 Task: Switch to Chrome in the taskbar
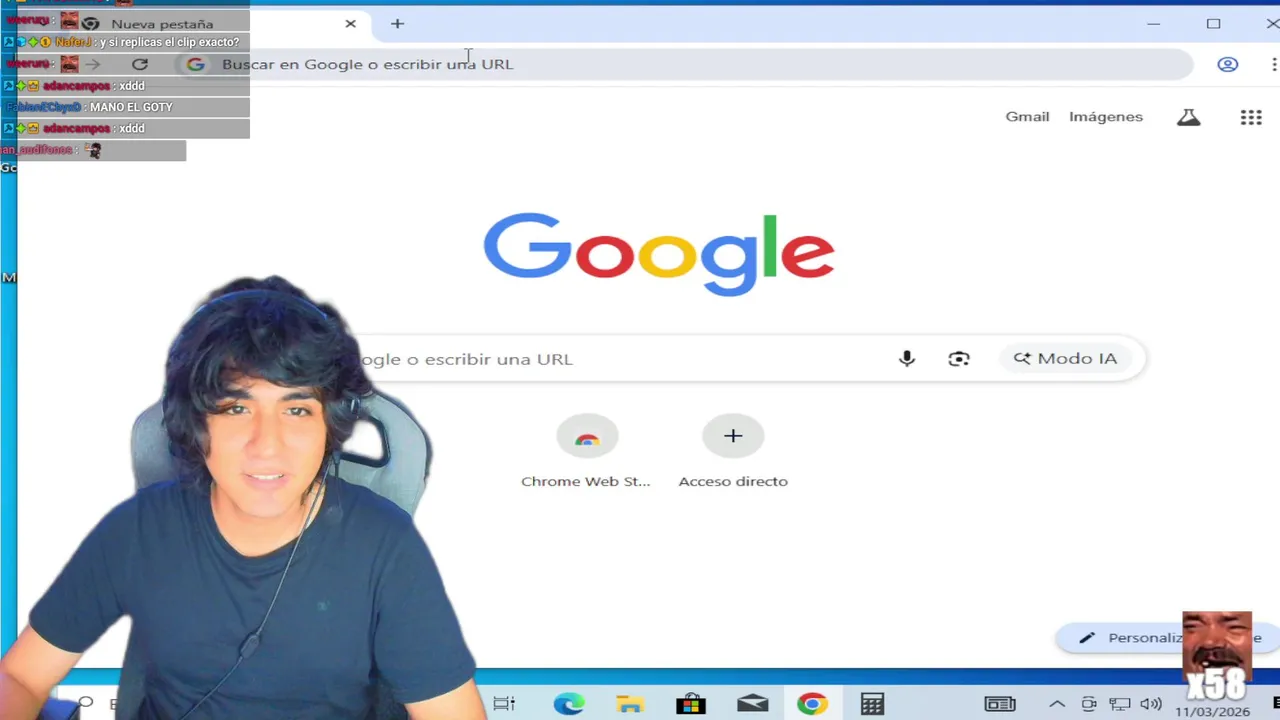click(x=812, y=704)
